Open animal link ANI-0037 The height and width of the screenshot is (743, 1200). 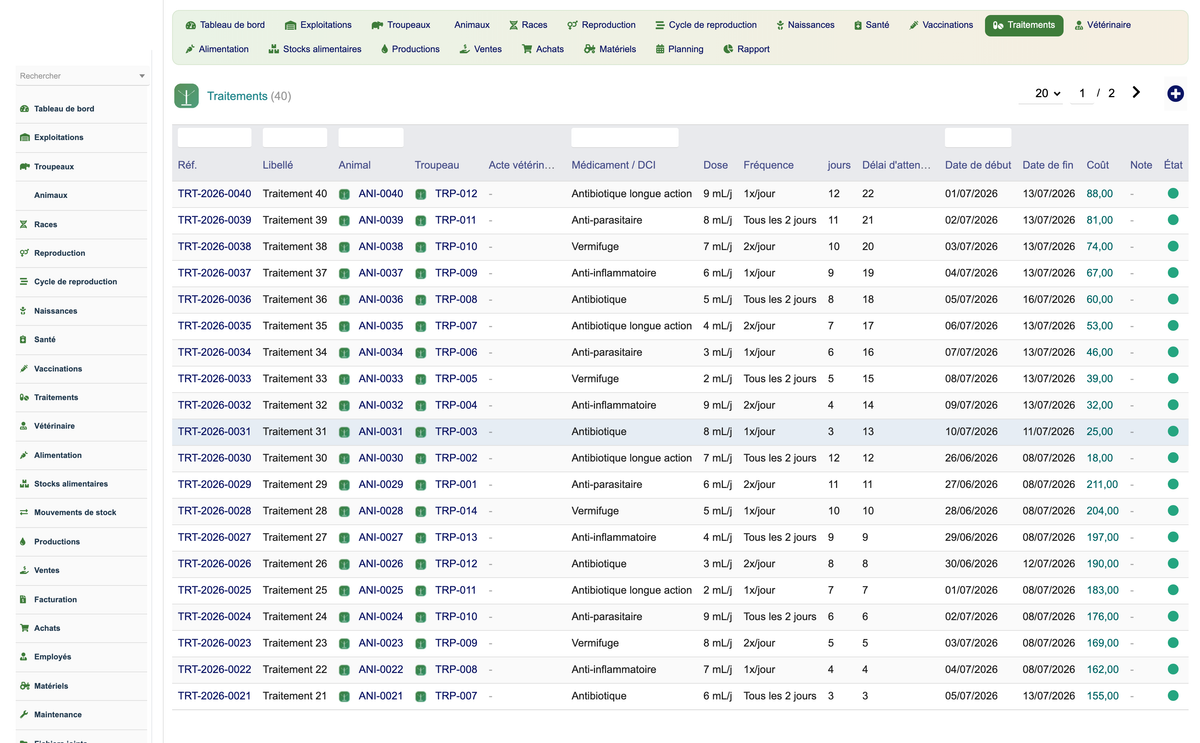(381, 273)
